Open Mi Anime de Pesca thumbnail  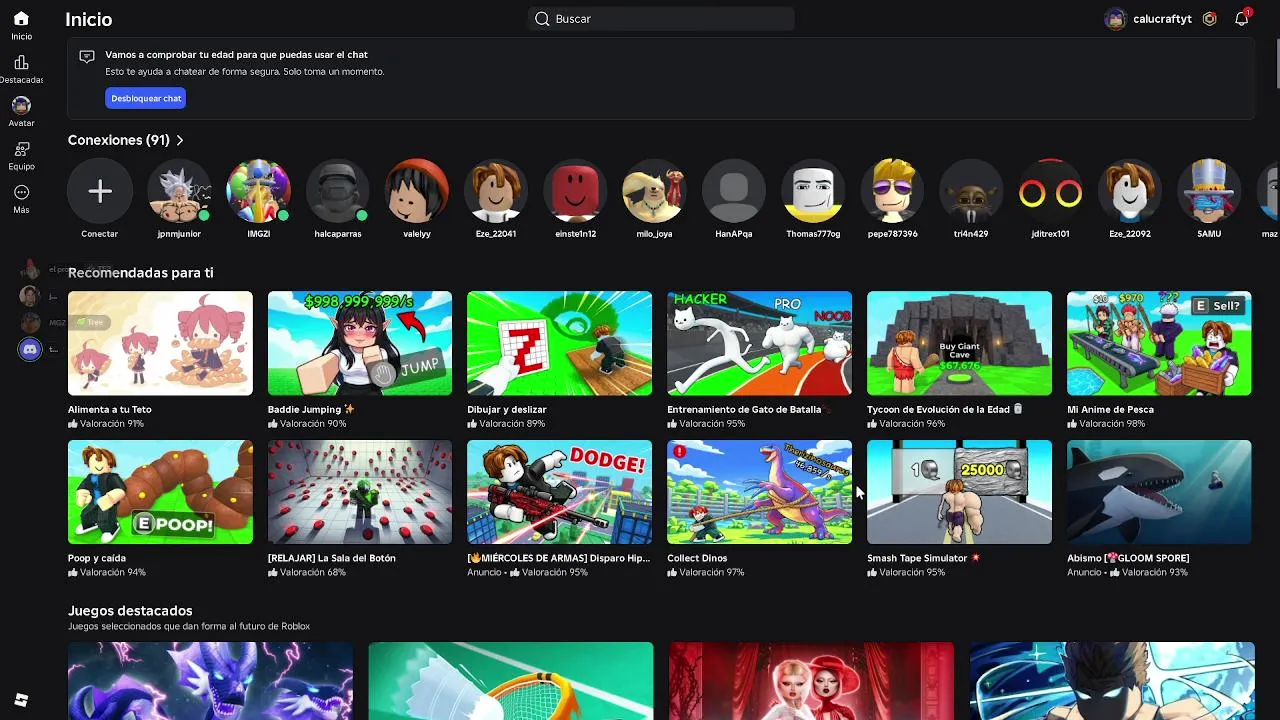(1159, 343)
